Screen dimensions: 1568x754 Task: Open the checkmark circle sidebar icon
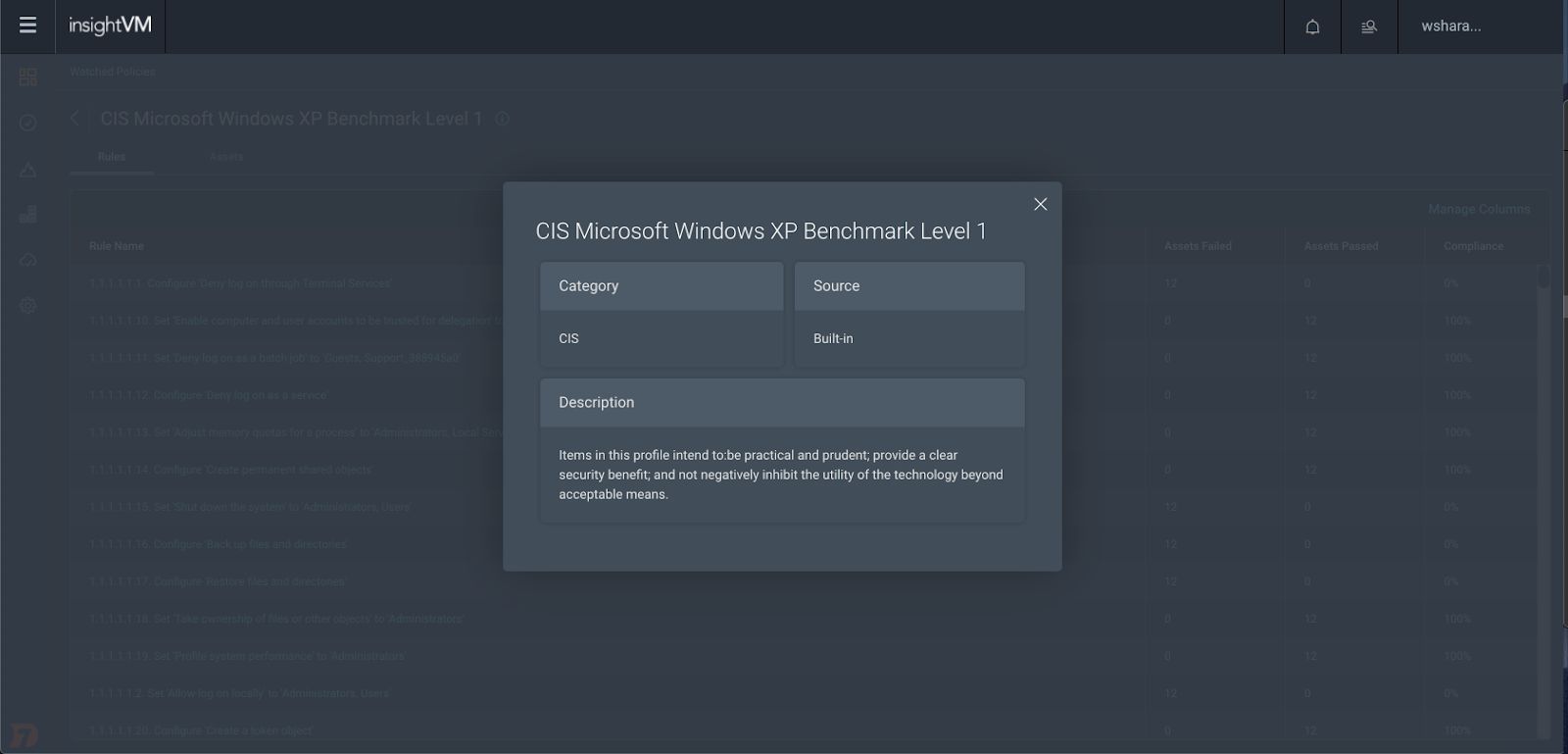pos(27,123)
